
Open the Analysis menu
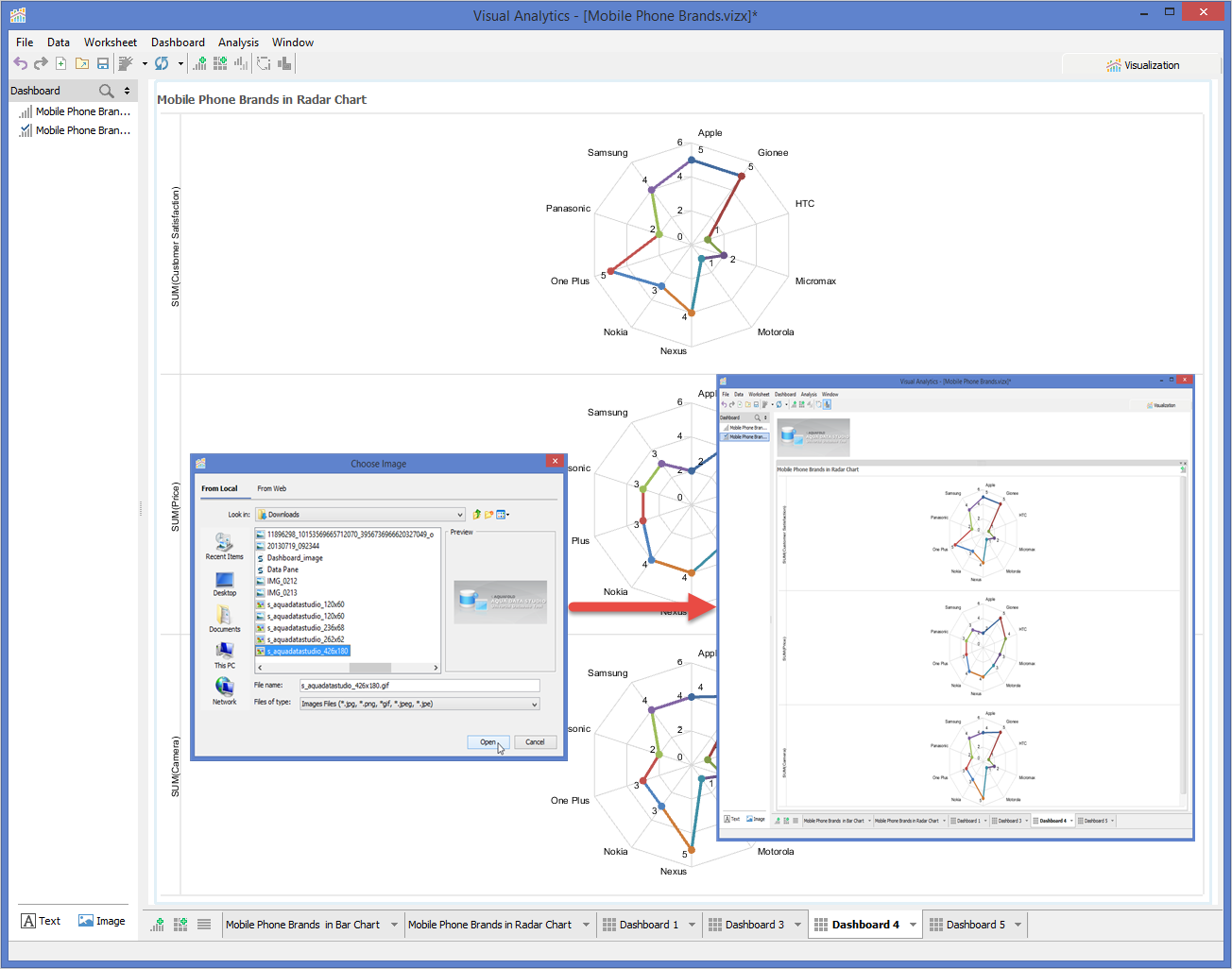coord(238,42)
